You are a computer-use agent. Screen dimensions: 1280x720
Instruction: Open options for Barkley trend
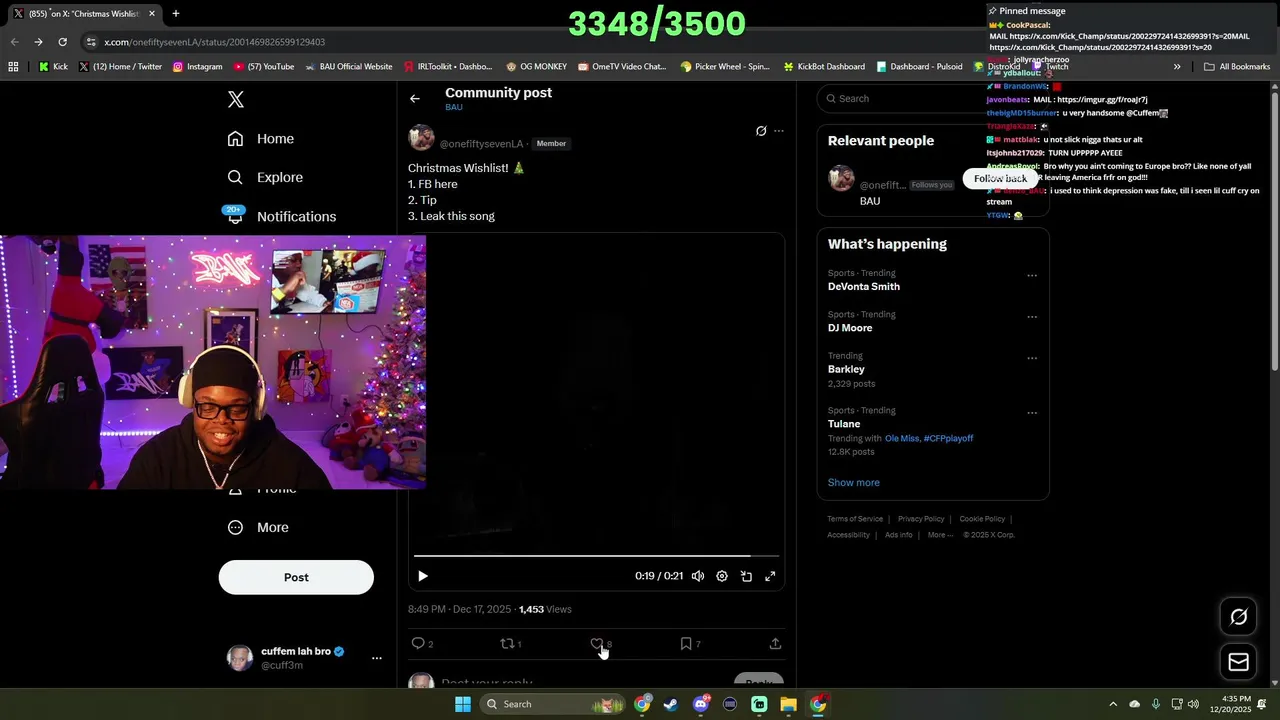coord(1032,358)
